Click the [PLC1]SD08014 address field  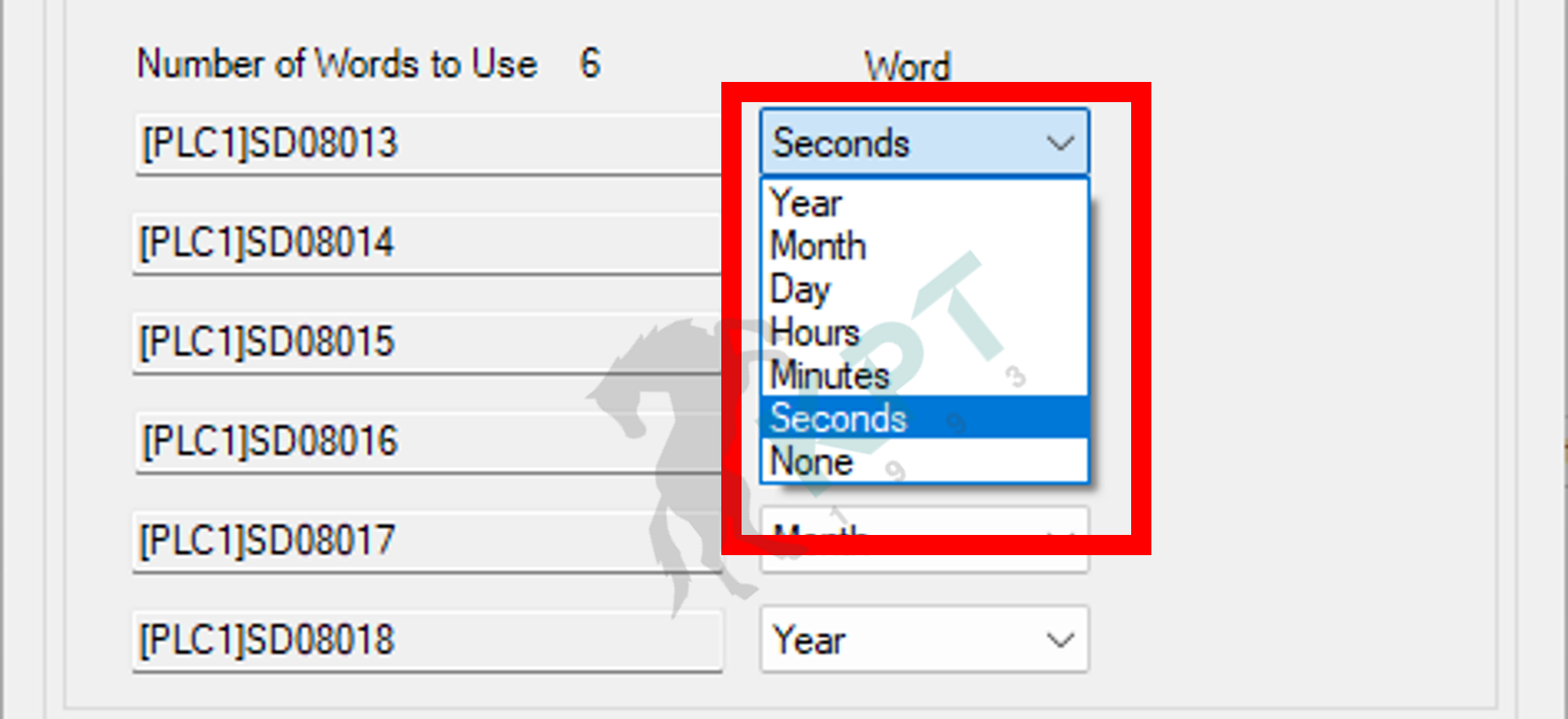tap(428, 243)
